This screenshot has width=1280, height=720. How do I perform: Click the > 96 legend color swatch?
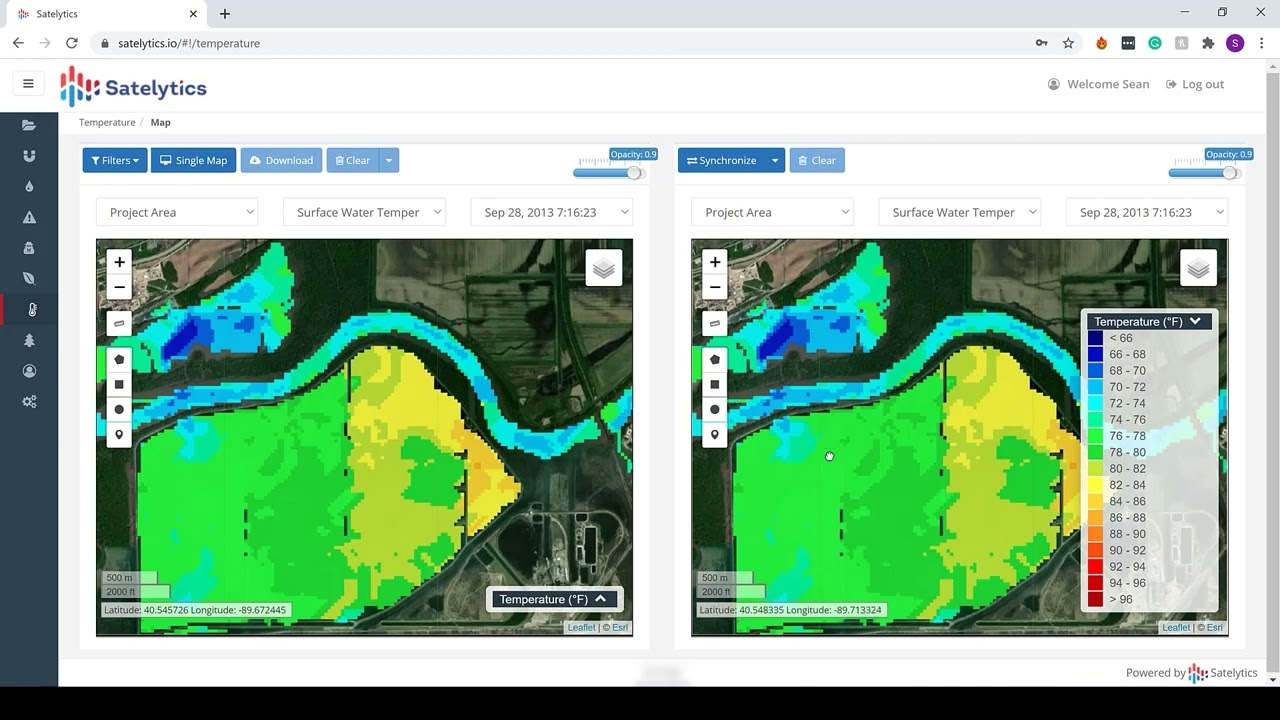point(1095,599)
